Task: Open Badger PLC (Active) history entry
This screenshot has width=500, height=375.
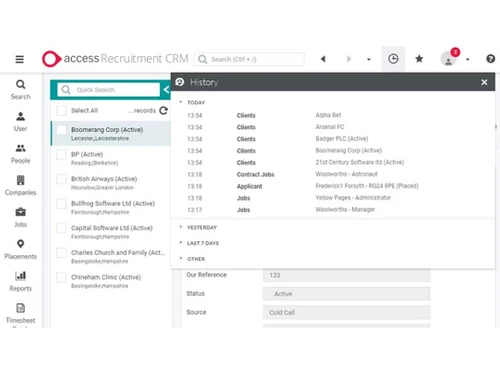Action: click(342, 139)
